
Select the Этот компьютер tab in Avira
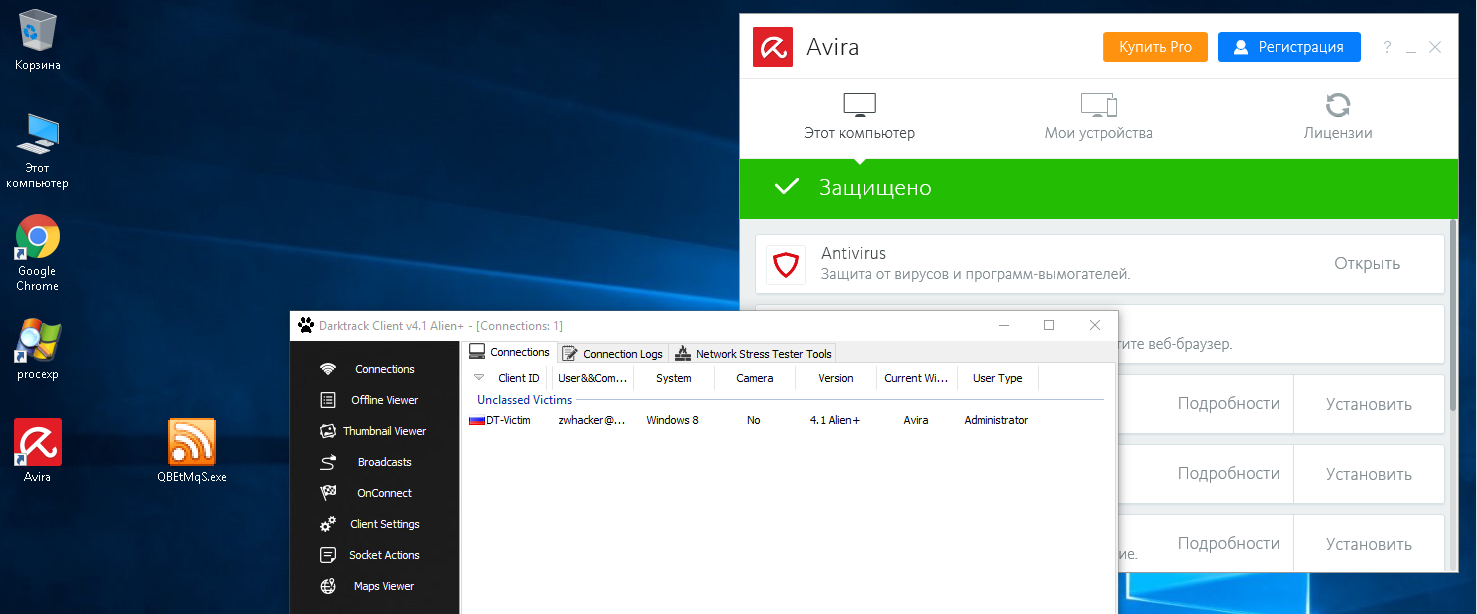859,117
